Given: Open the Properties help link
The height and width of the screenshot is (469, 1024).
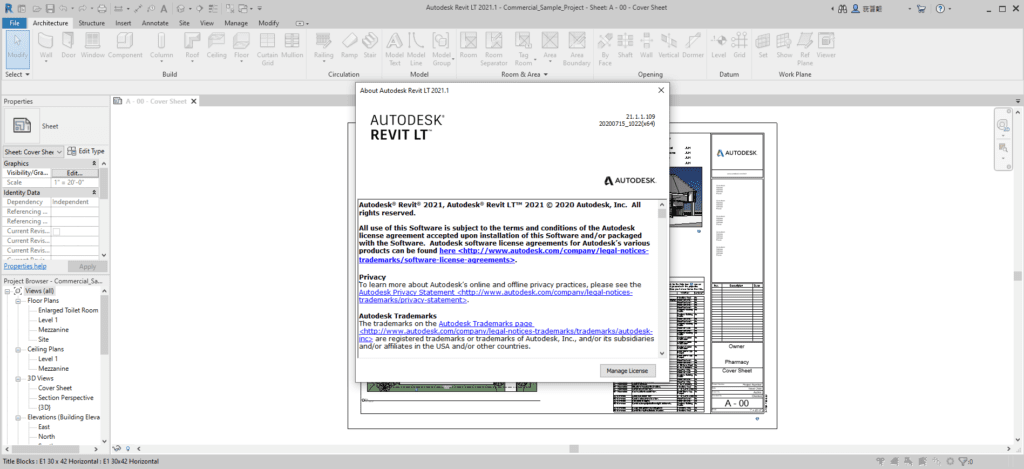Looking at the screenshot, I should 25,267.
